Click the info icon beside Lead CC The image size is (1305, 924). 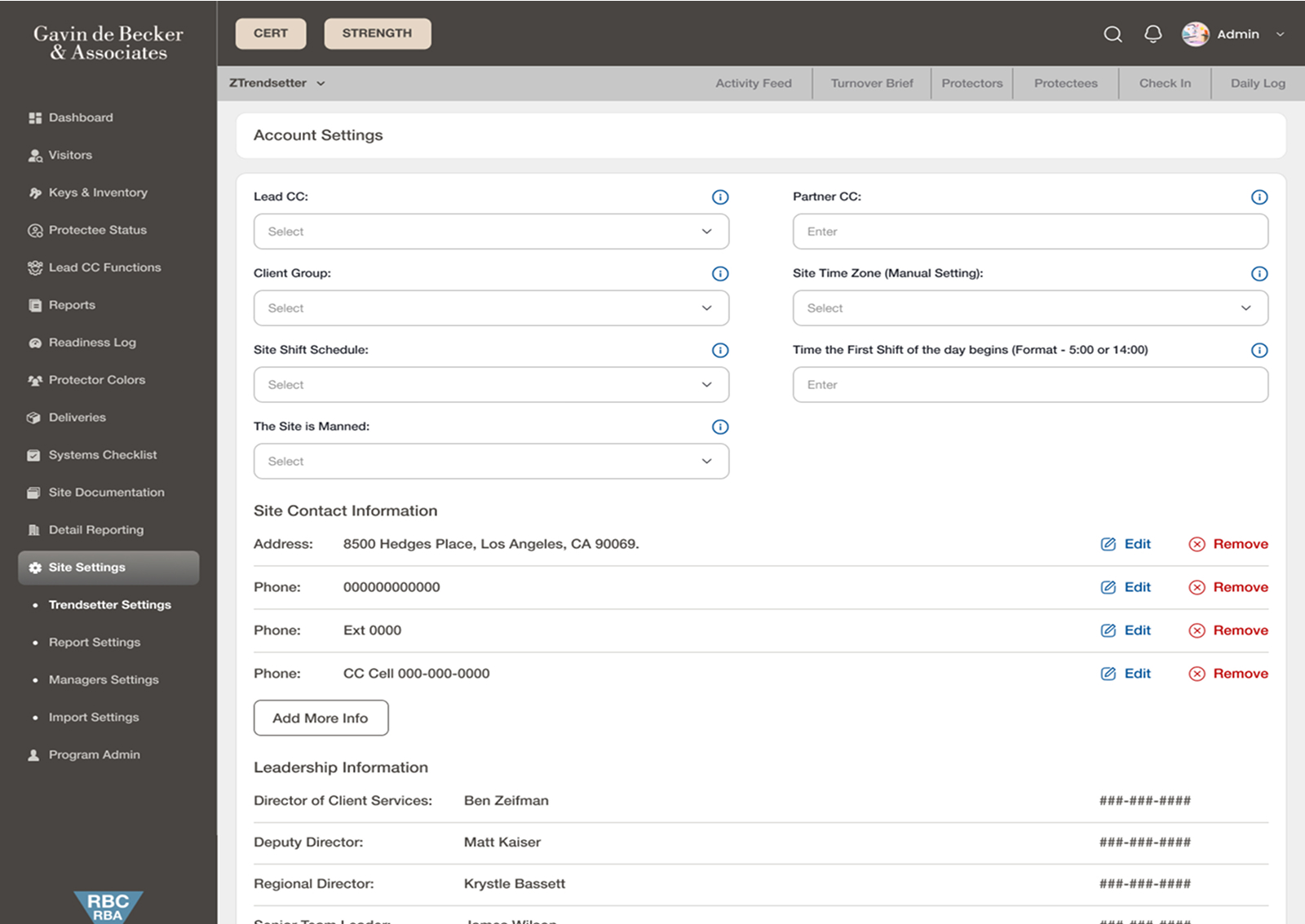tap(720, 197)
